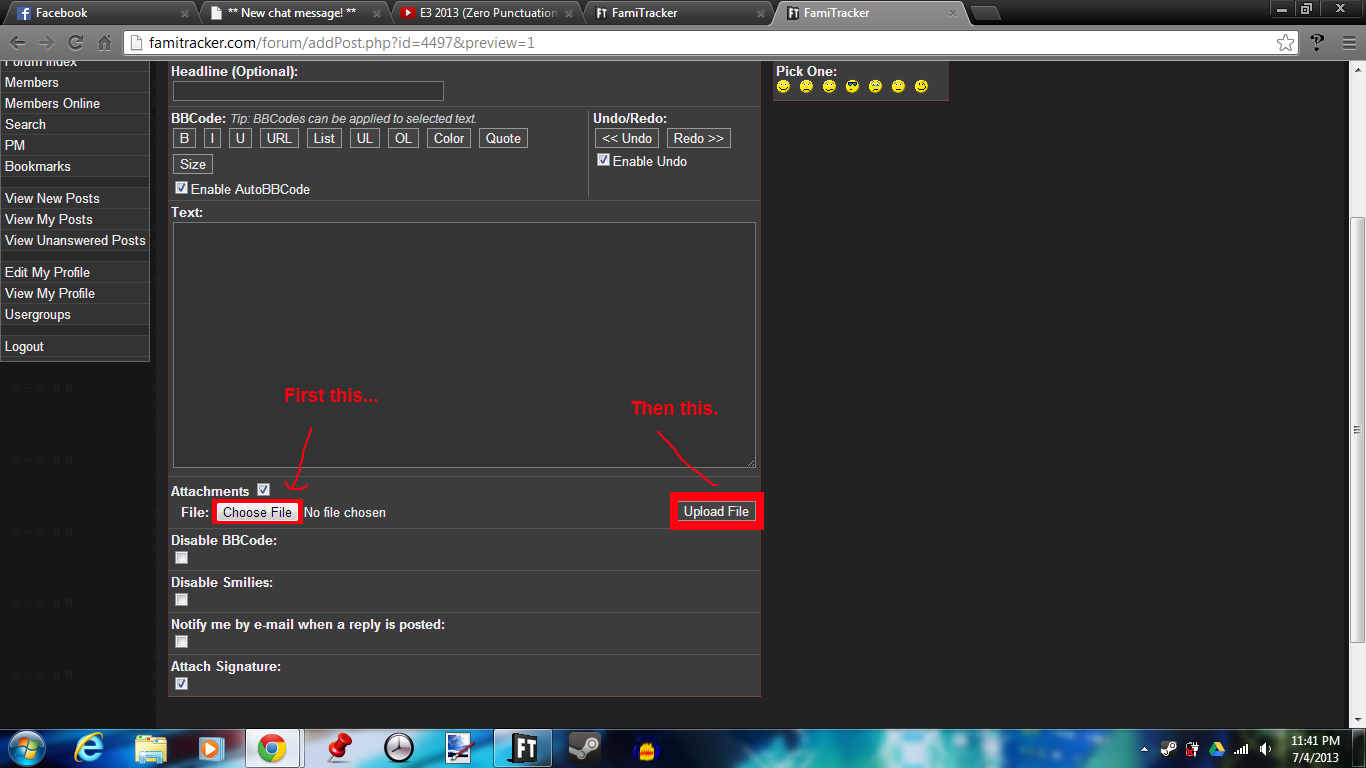Uncheck the Enable Undo checkbox
This screenshot has height=768, width=1366.
pyautogui.click(x=603, y=160)
